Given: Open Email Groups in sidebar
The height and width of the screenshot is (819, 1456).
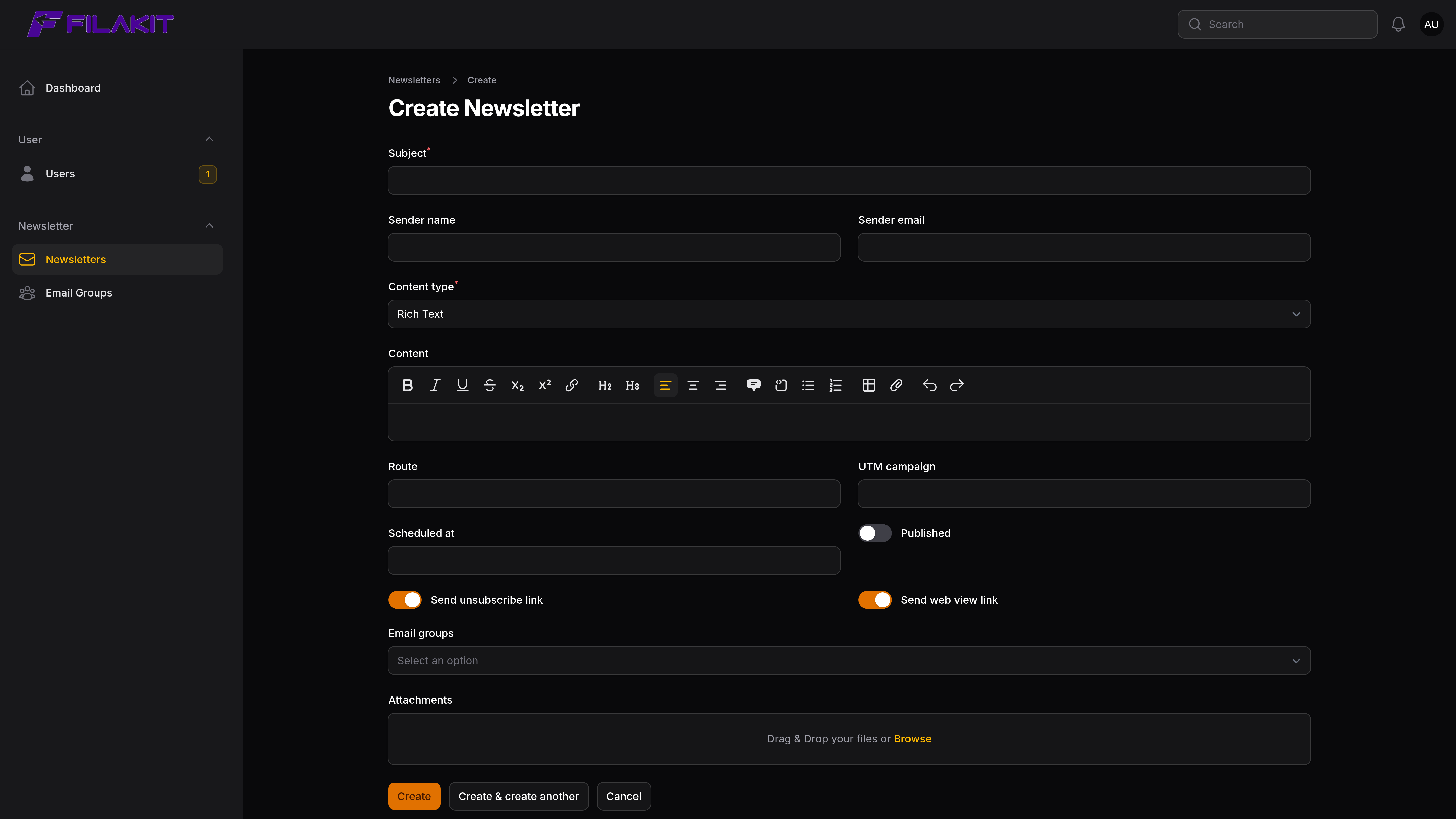Looking at the screenshot, I should click(x=117, y=293).
